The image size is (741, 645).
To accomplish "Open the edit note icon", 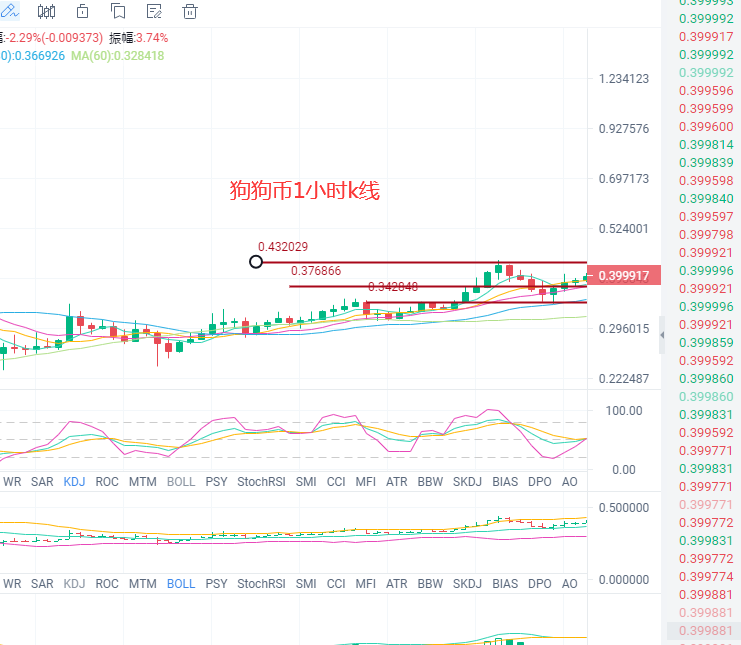I will tap(154, 12).
